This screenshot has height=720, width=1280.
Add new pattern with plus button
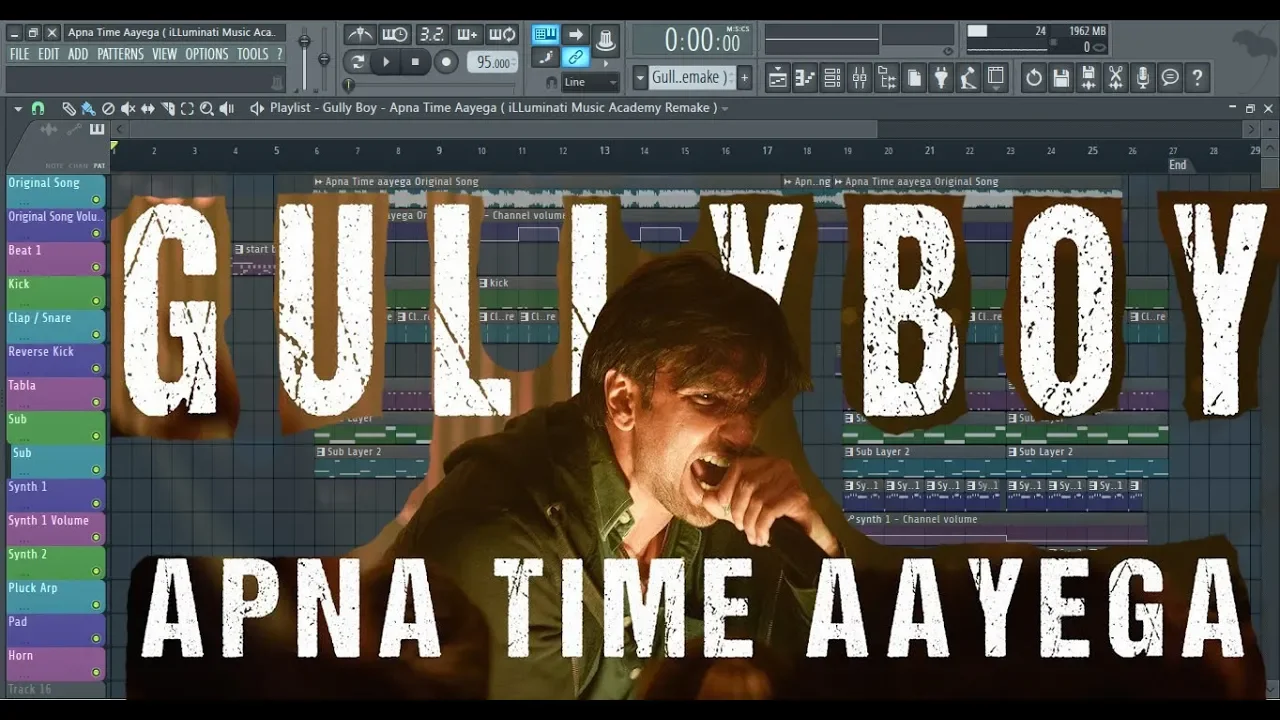(744, 77)
